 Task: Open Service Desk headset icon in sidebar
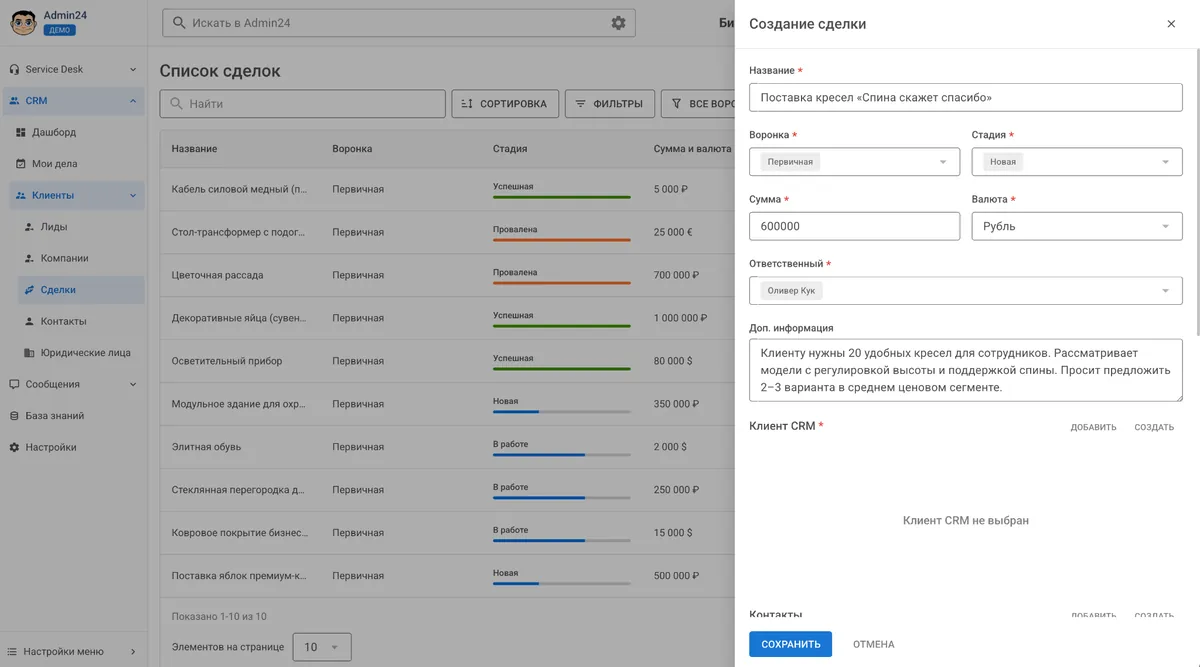[14, 70]
